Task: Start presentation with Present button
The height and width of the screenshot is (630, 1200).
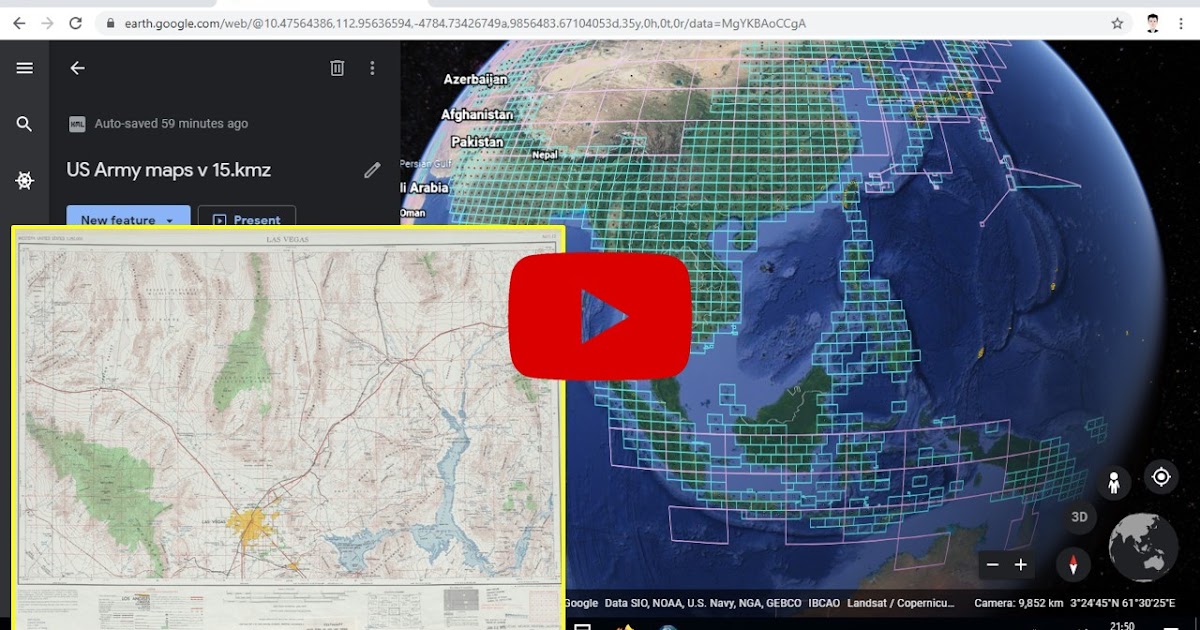Action: (247, 218)
